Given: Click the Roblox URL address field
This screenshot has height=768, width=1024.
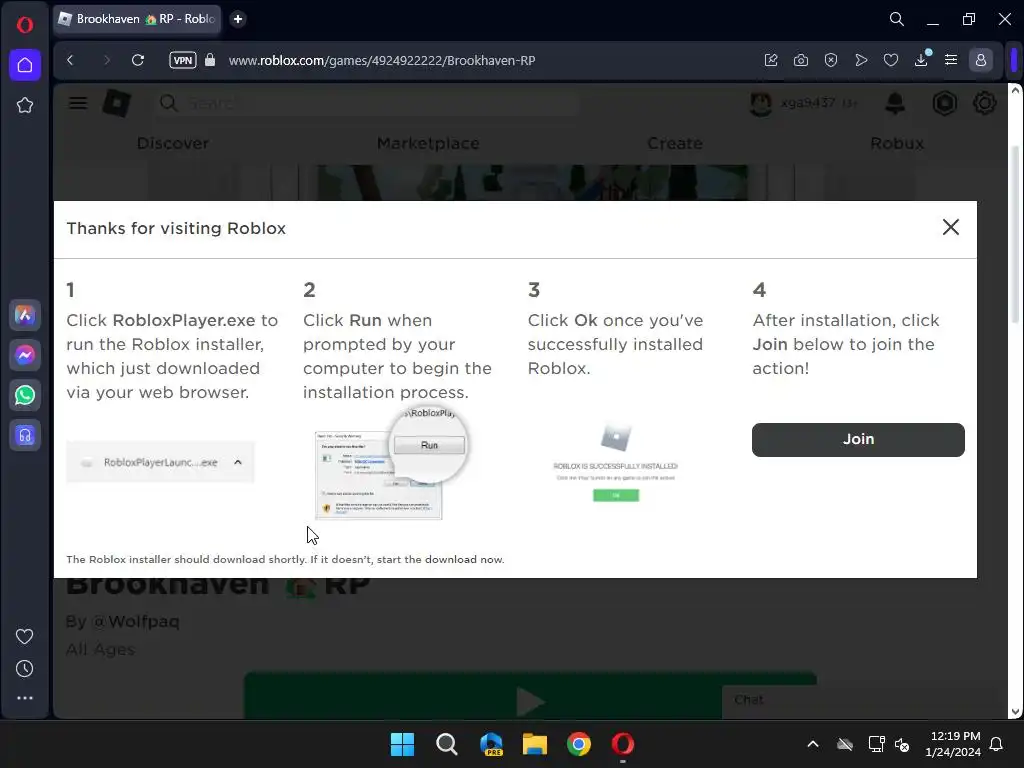Looking at the screenshot, I should [382, 60].
